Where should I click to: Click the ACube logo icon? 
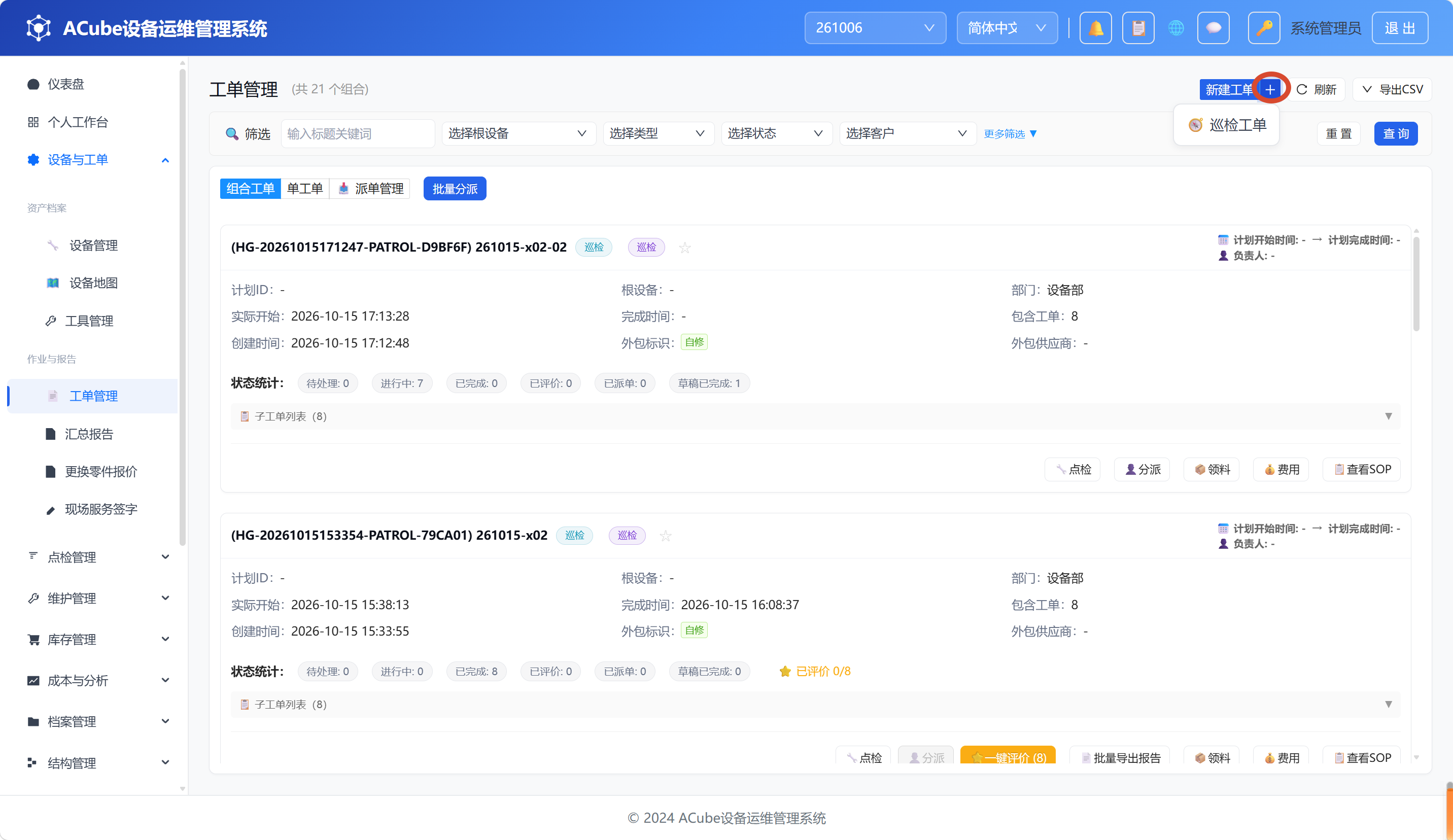(39, 28)
